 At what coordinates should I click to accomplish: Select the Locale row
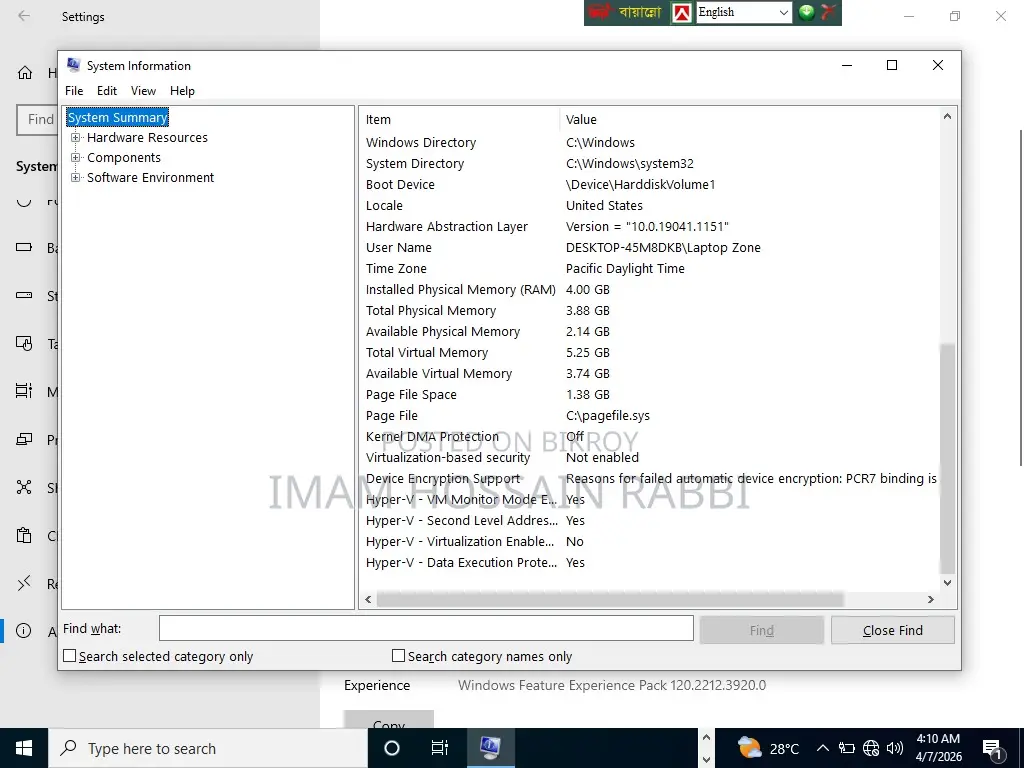649,205
